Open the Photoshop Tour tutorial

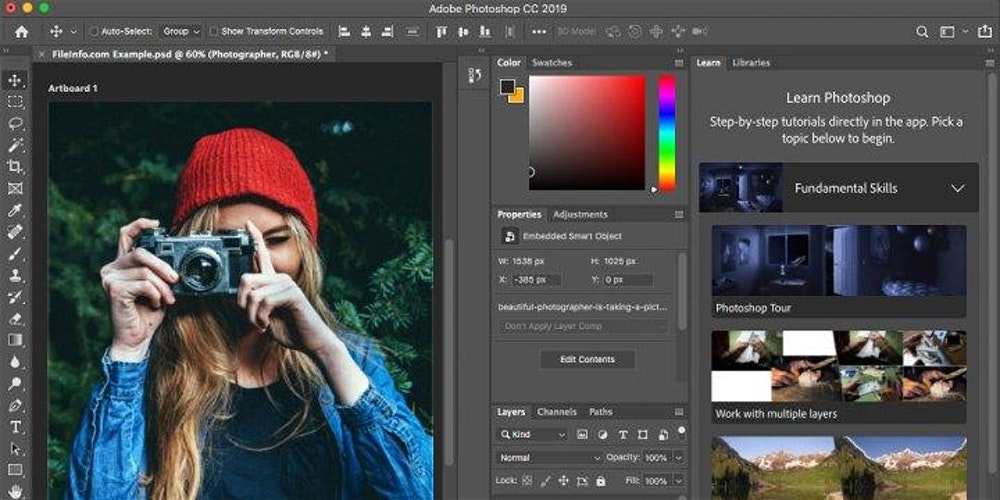point(838,270)
